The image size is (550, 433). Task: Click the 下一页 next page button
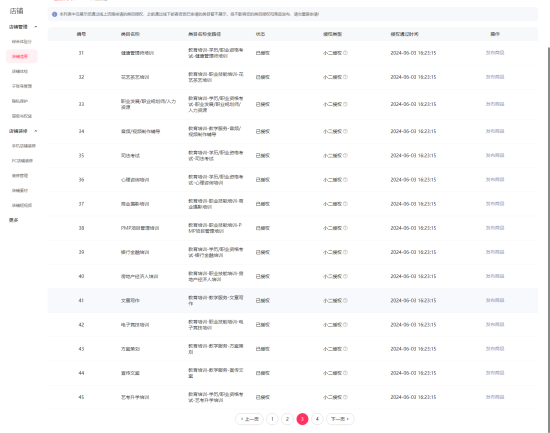pyautogui.click(x=340, y=419)
